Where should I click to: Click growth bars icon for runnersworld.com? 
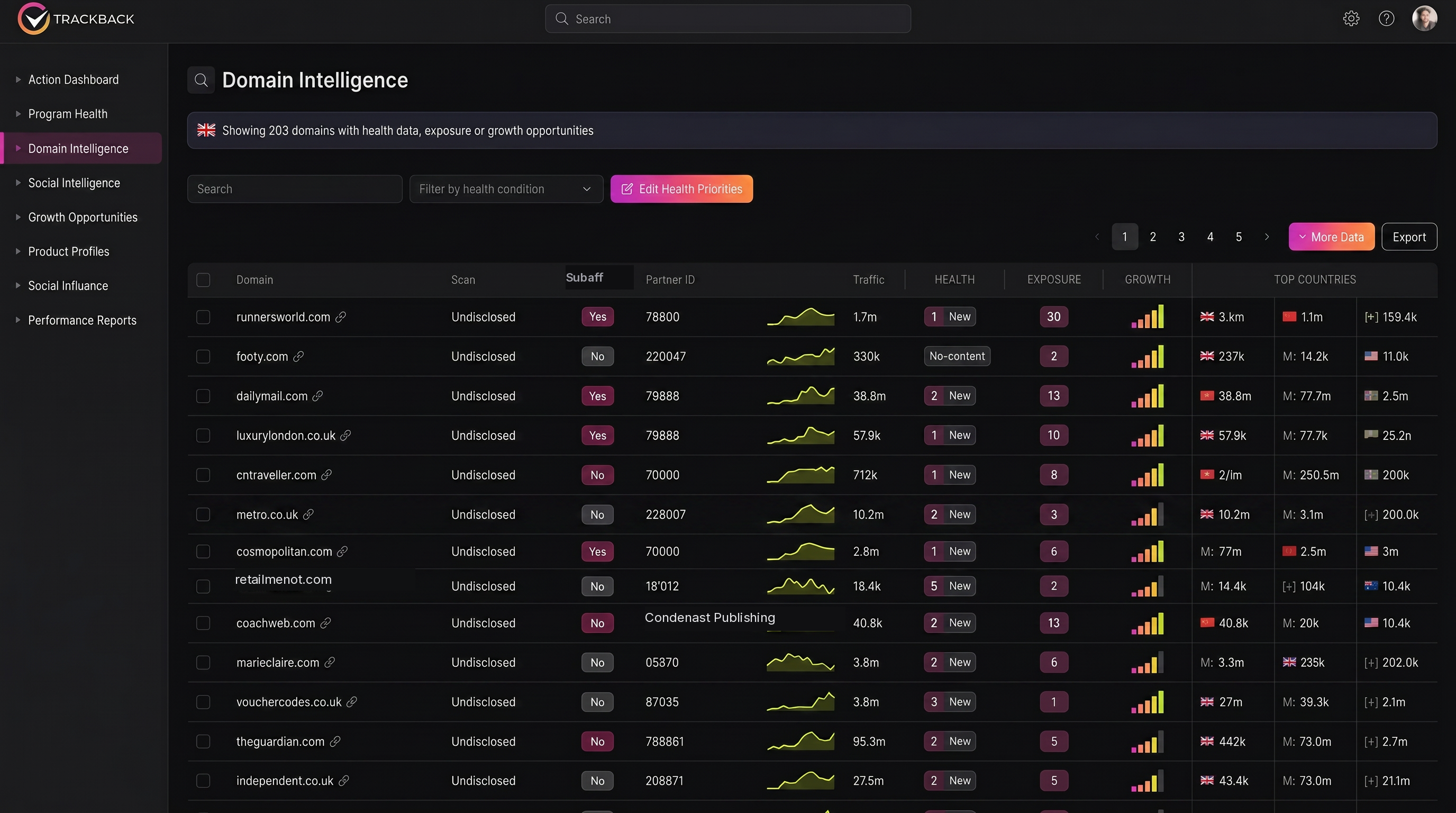pyautogui.click(x=1148, y=317)
